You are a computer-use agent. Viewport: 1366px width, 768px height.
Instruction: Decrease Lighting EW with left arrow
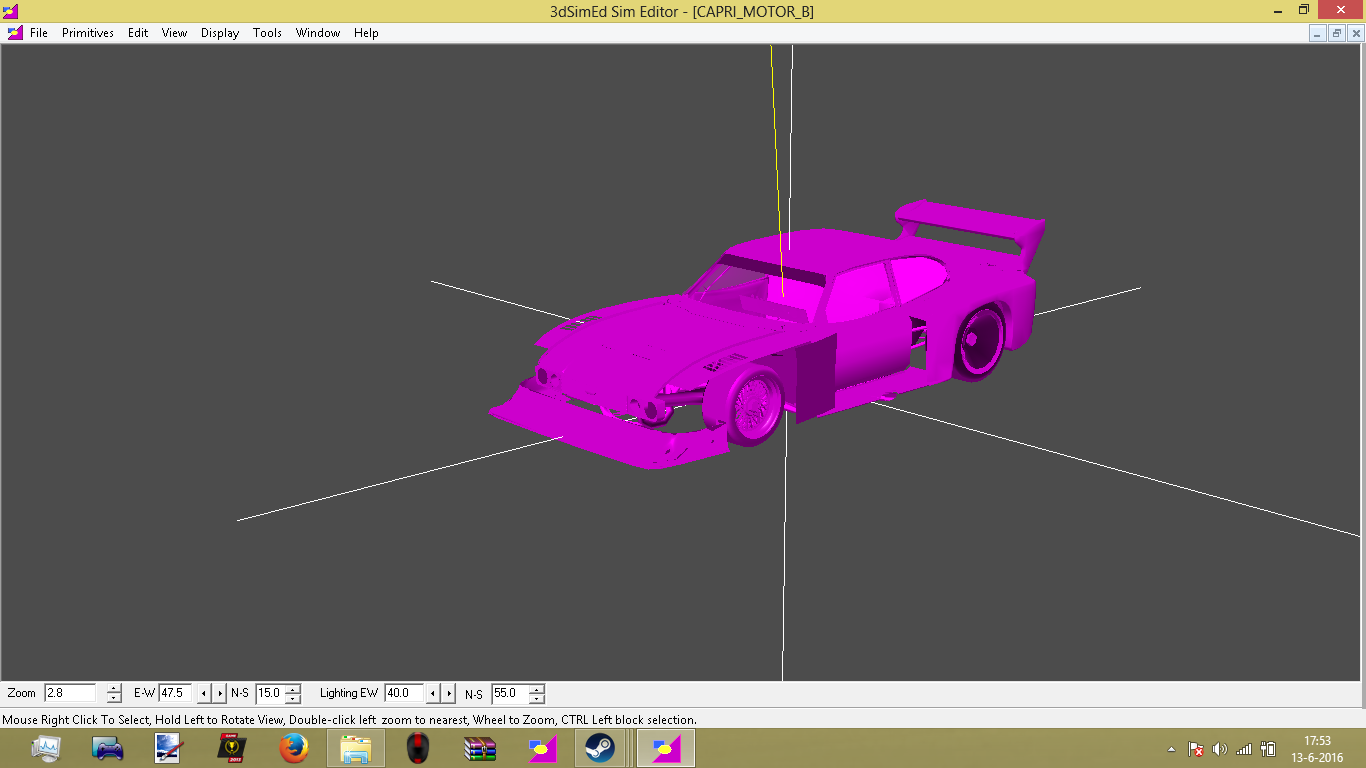pos(433,693)
